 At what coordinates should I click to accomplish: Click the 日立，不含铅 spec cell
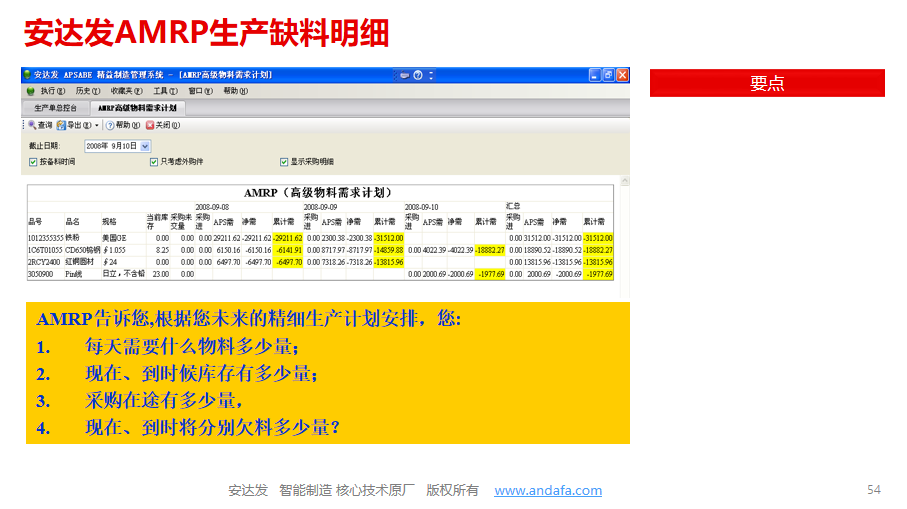tap(123, 274)
